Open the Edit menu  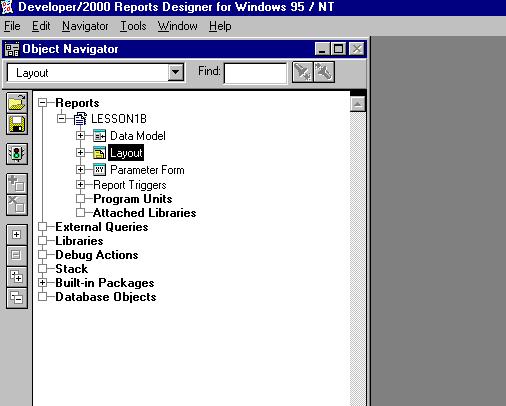41,26
